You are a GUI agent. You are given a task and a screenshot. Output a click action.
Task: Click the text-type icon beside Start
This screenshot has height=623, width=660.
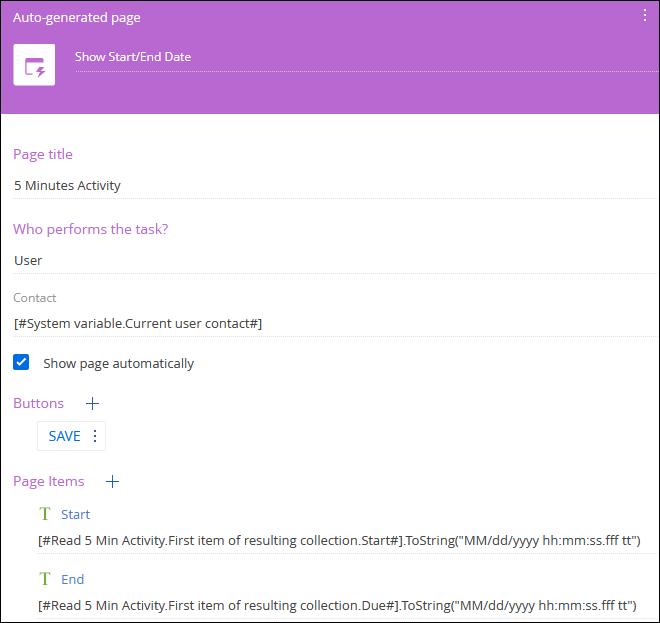[x=45, y=514]
